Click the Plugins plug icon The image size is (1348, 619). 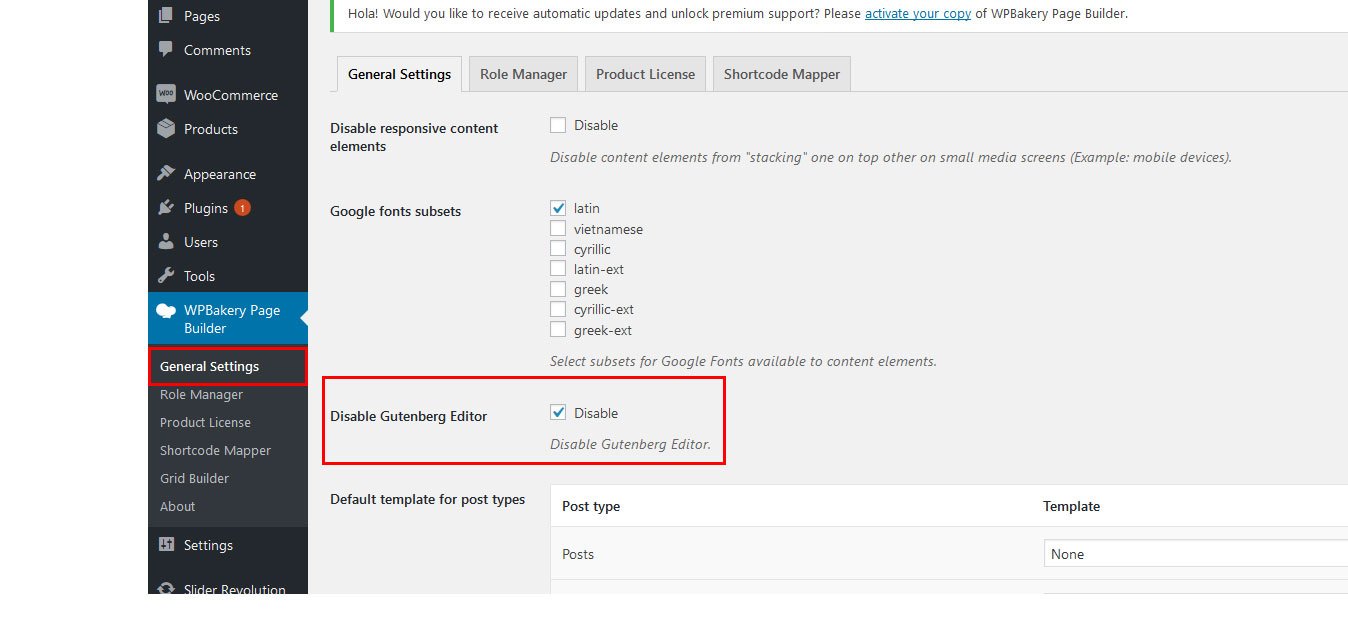click(x=166, y=208)
